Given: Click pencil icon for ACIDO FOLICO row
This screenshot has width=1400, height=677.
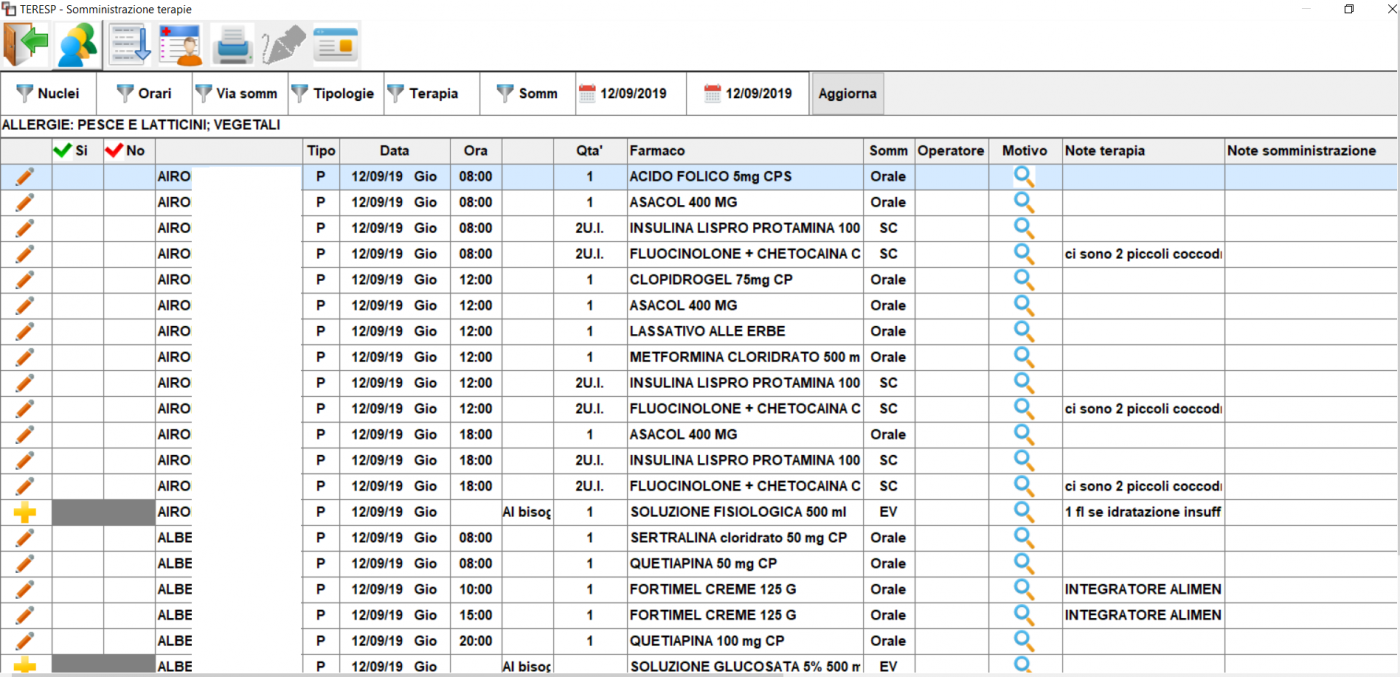Looking at the screenshot, I should click(x=25, y=177).
